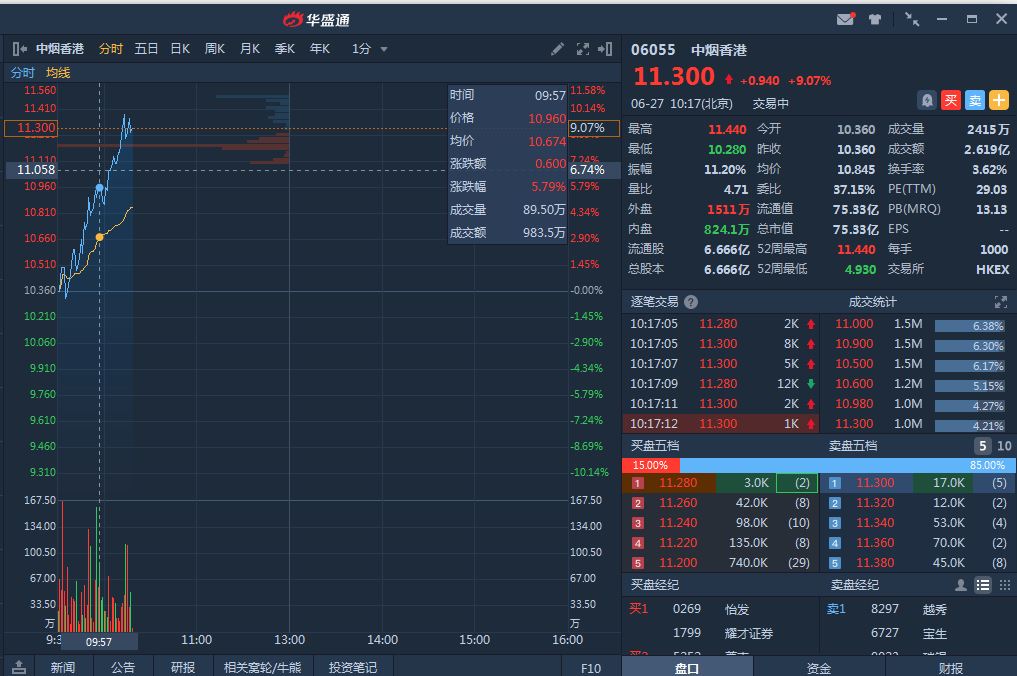
Task: Shrink window using the compress-arrows icon
Action: click(x=911, y=19)
